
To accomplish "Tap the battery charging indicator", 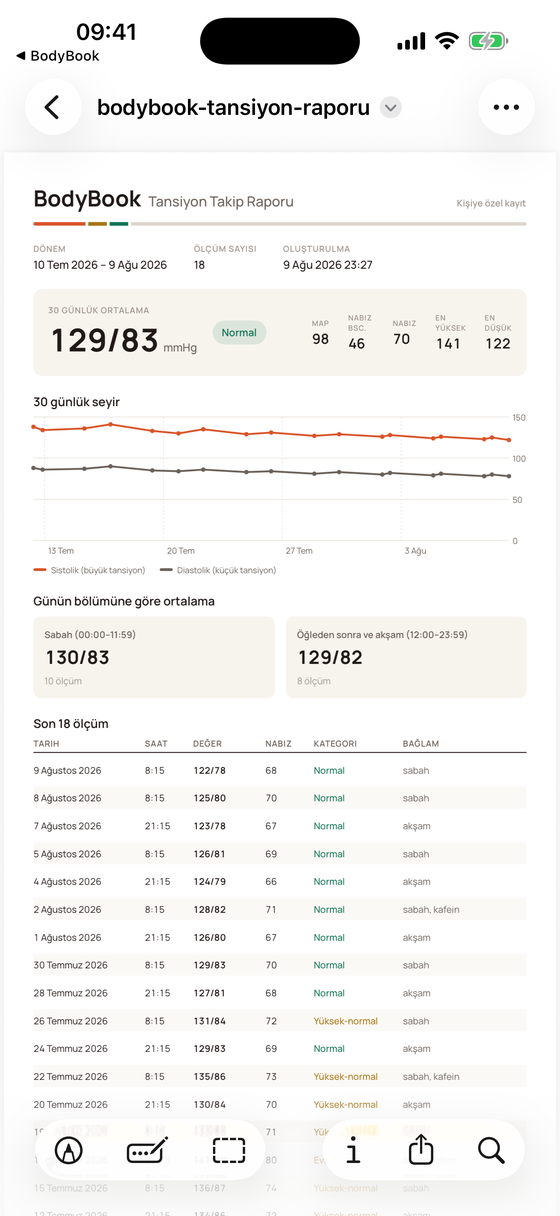I will (489, 41).
